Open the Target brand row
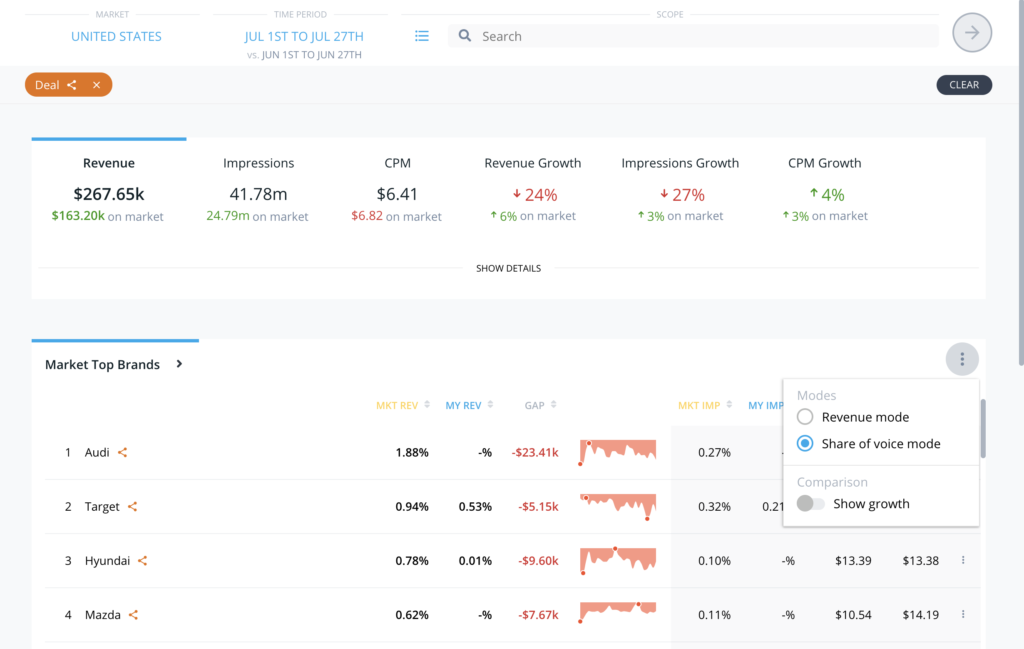This screenshot has height=649, width=1024. 102,507
